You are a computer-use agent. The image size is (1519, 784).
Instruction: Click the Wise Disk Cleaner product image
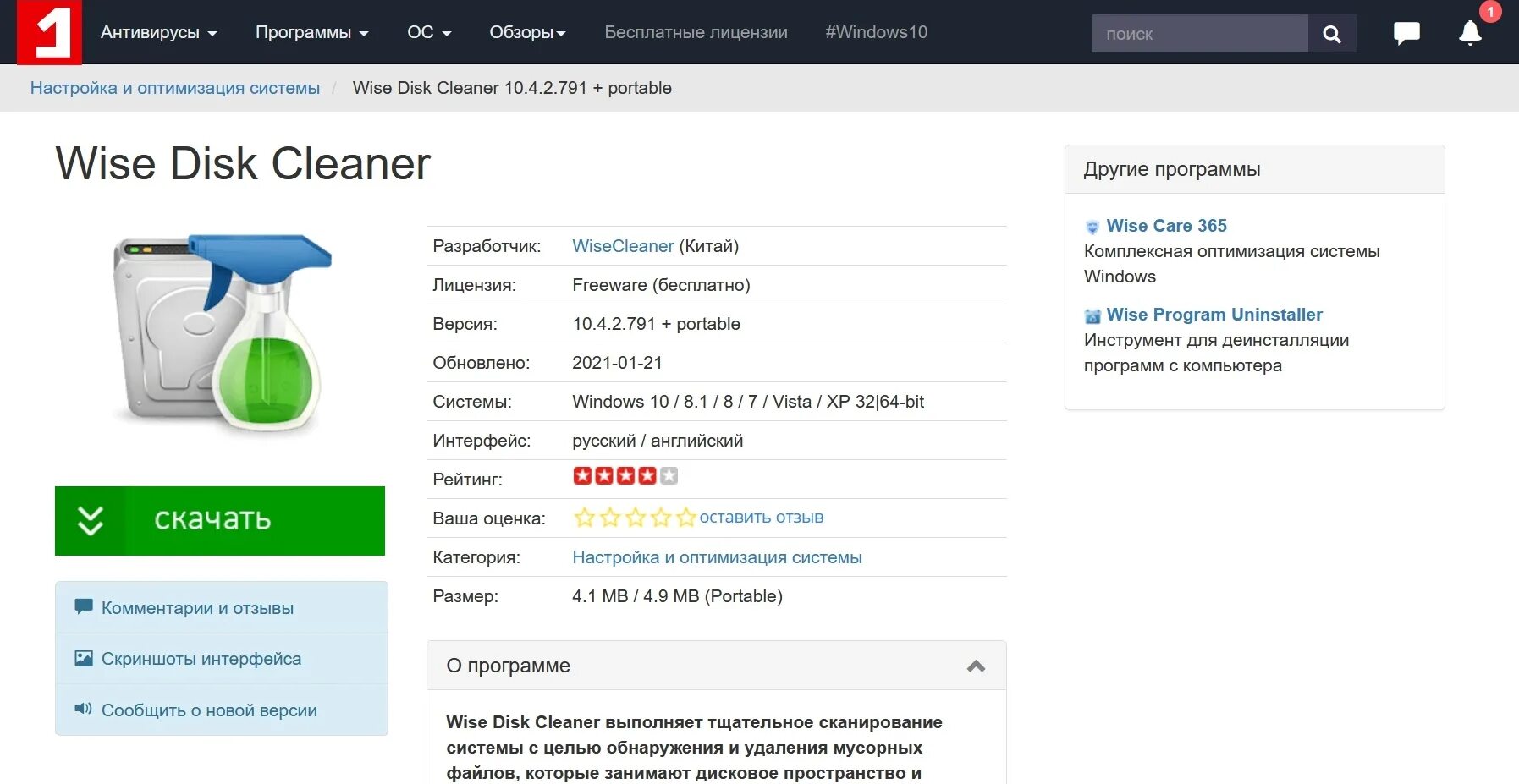point(222,334)
